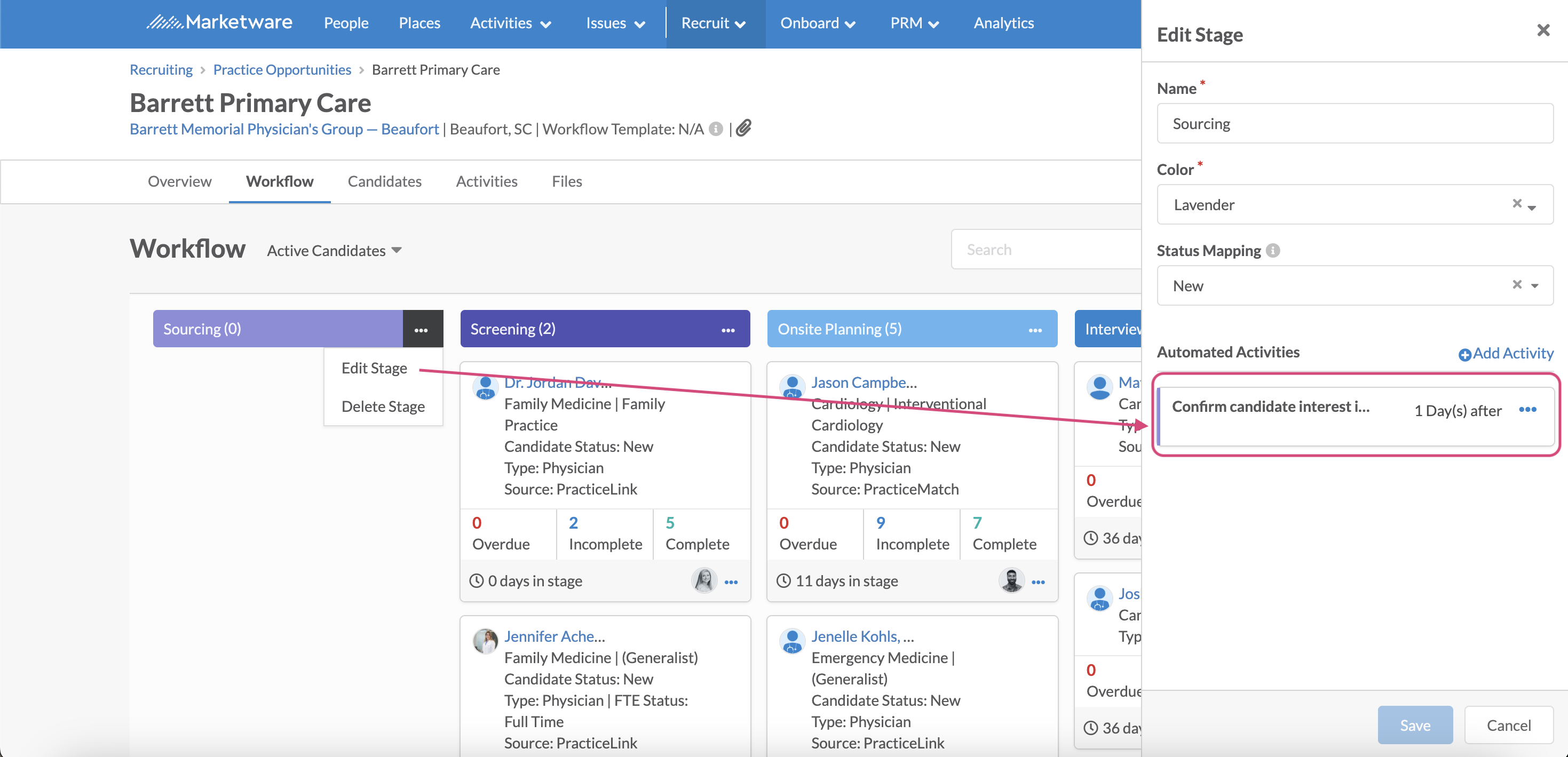This screenshot has width=1568, height=757.
Task: Open Active Candidates filter dropdown
Action: [x=334, y=250]
